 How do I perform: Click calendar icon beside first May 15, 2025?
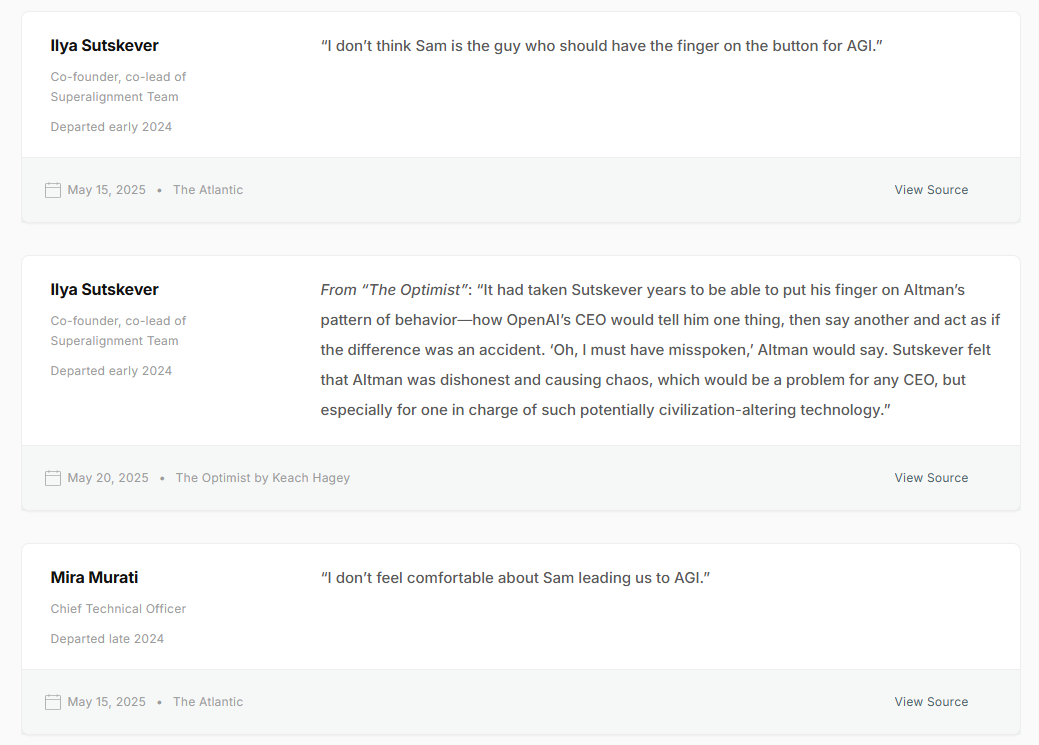pos(53,190)
